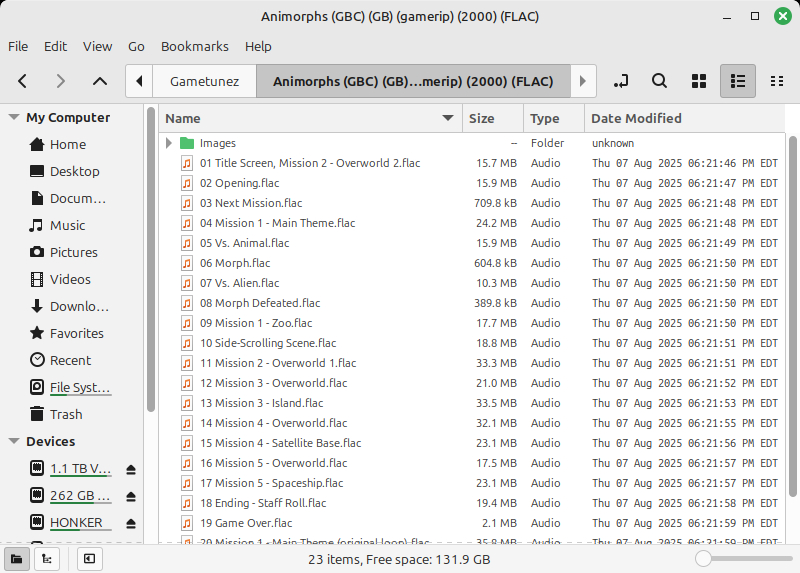This screenshot has height=573, width=800.
Task: Open the View menu
Action: [97, 46]
